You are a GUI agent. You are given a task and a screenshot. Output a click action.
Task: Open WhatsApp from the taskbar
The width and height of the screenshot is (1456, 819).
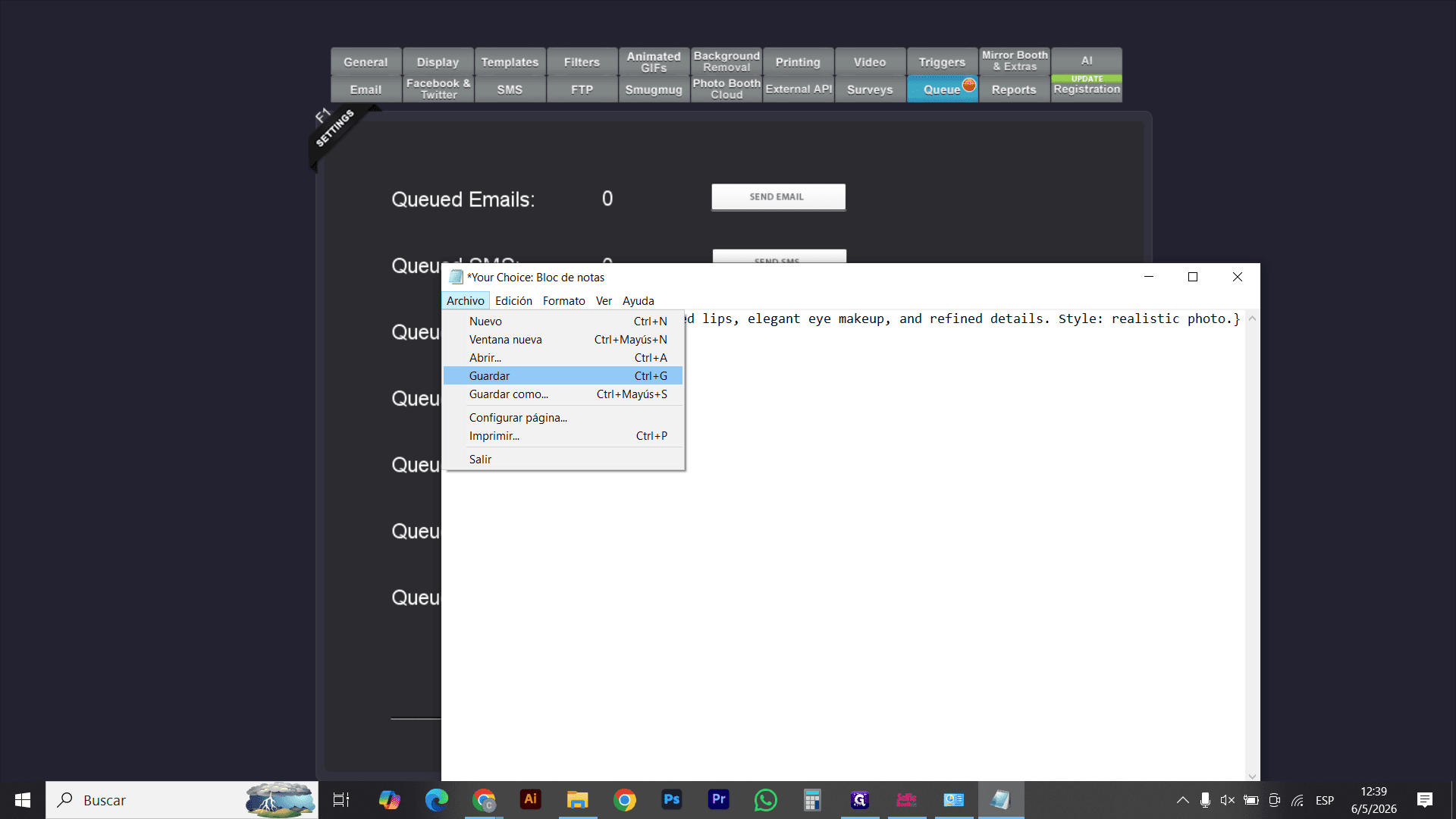[x=766, y=800]
